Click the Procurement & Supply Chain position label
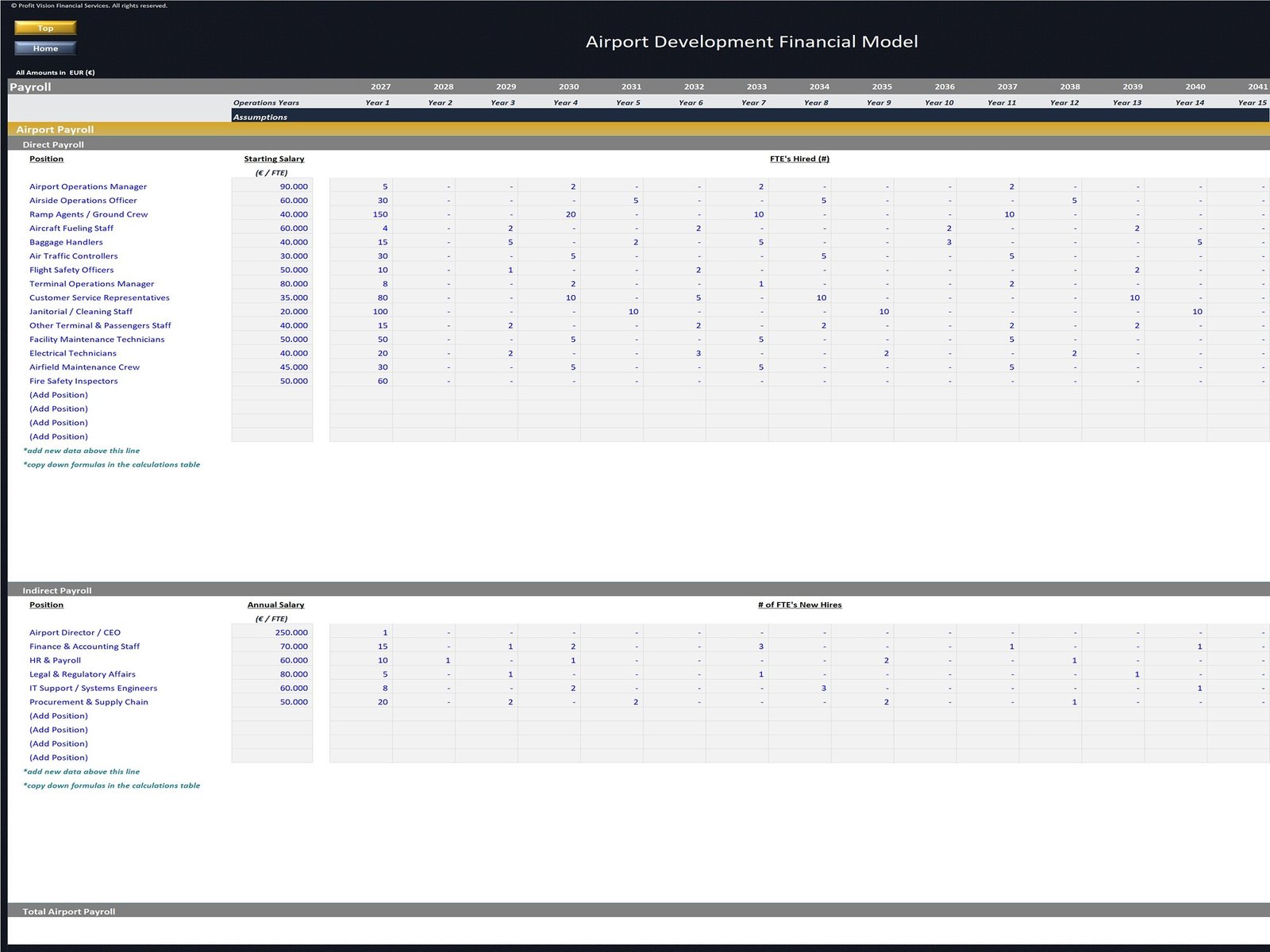 click(x=89, y=702)
